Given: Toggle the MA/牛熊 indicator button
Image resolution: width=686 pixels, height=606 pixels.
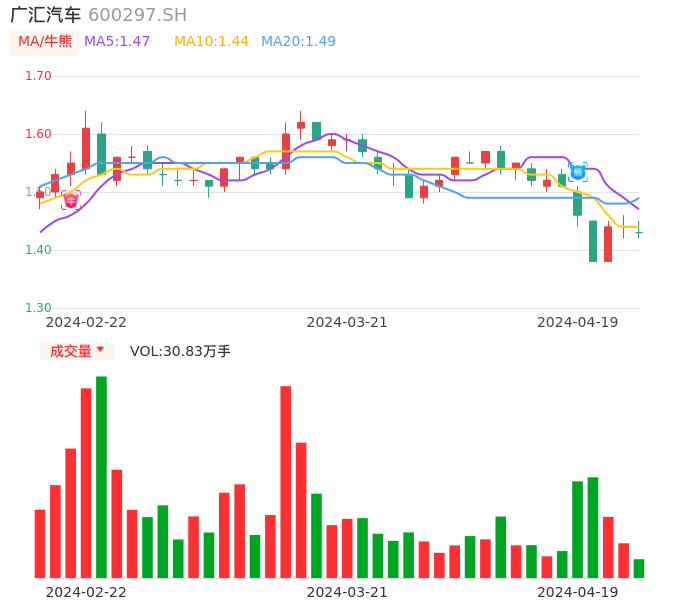Looking at the screenshot, I should pyautogui.click(x=44, y=42).
